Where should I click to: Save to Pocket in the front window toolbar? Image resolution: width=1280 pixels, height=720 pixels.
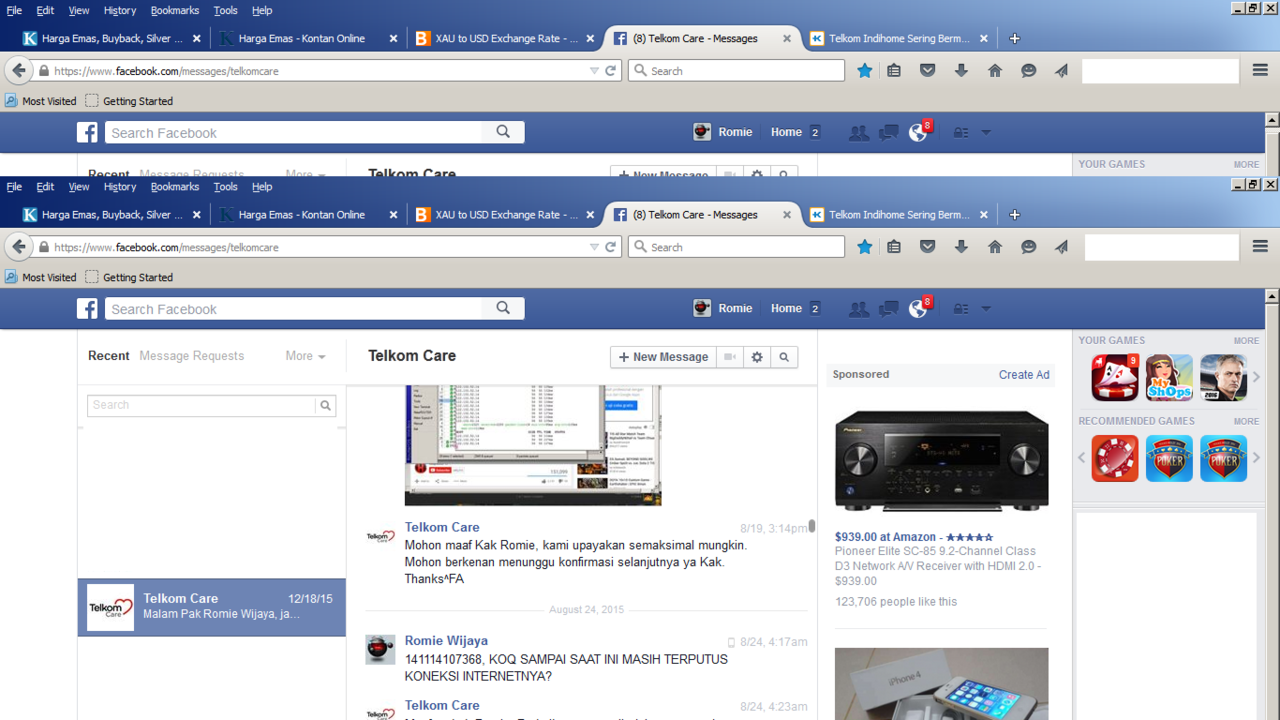click(928, 247)
